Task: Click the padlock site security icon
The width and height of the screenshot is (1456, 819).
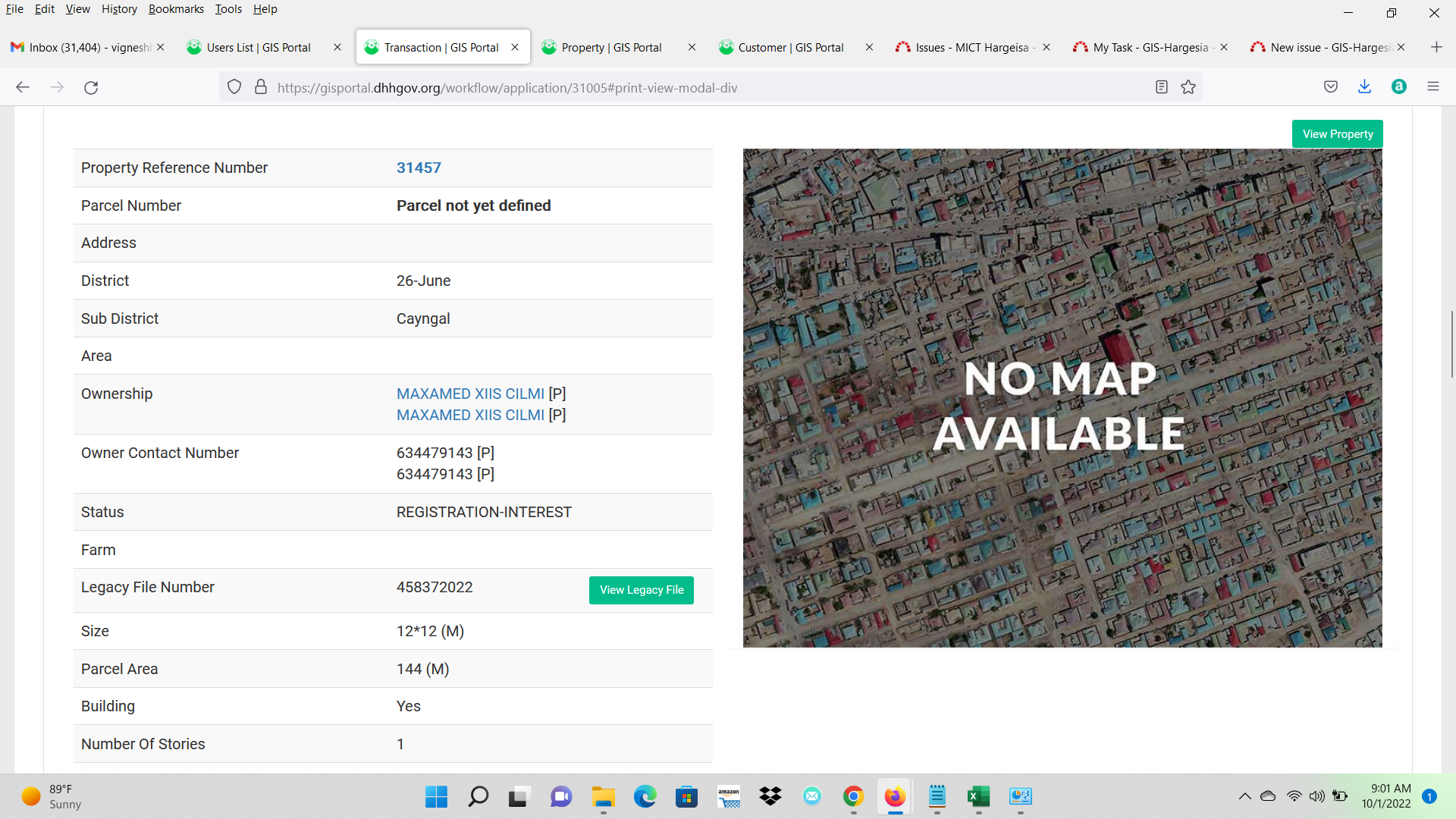Action: coord(261,87)
